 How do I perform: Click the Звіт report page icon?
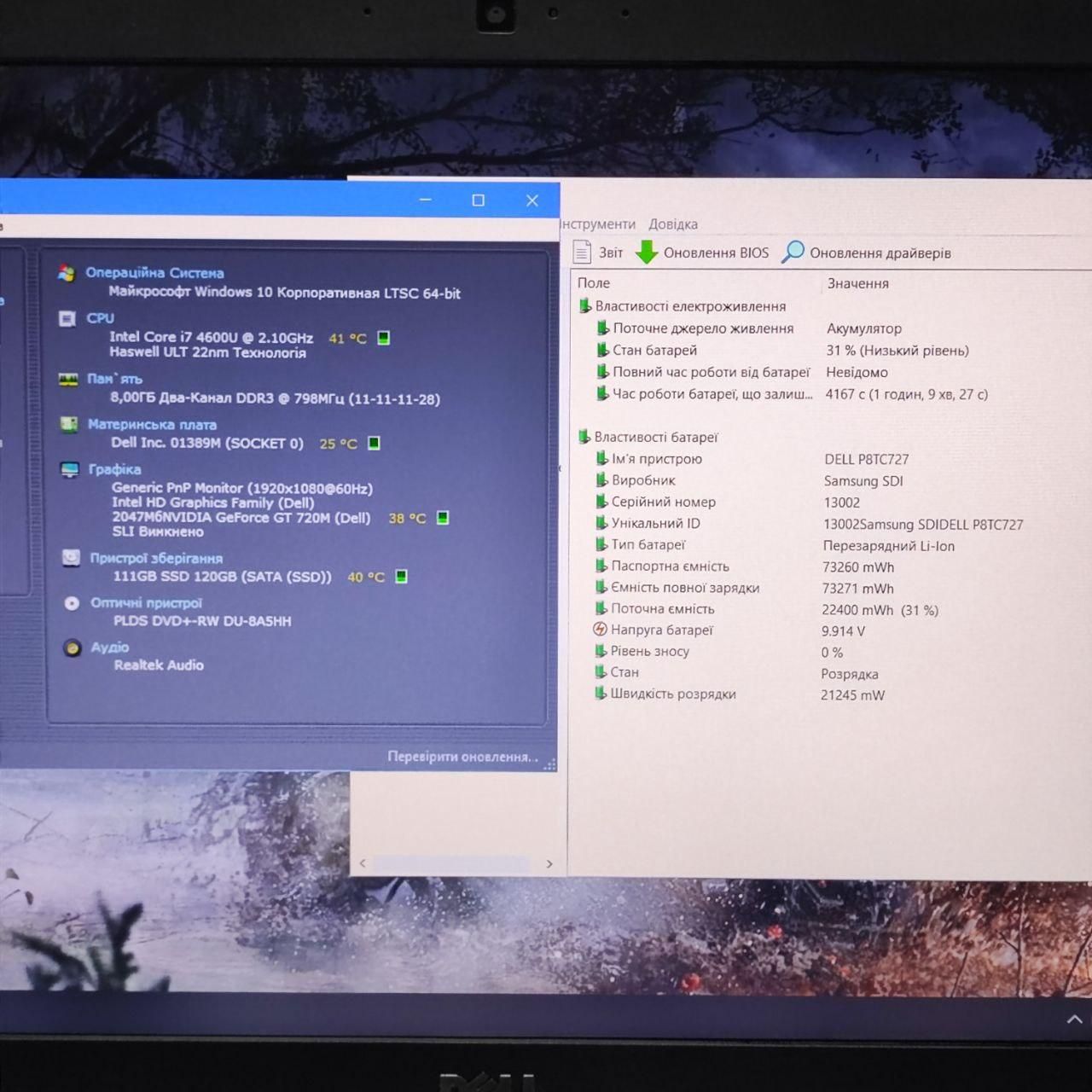coord(582,253)
